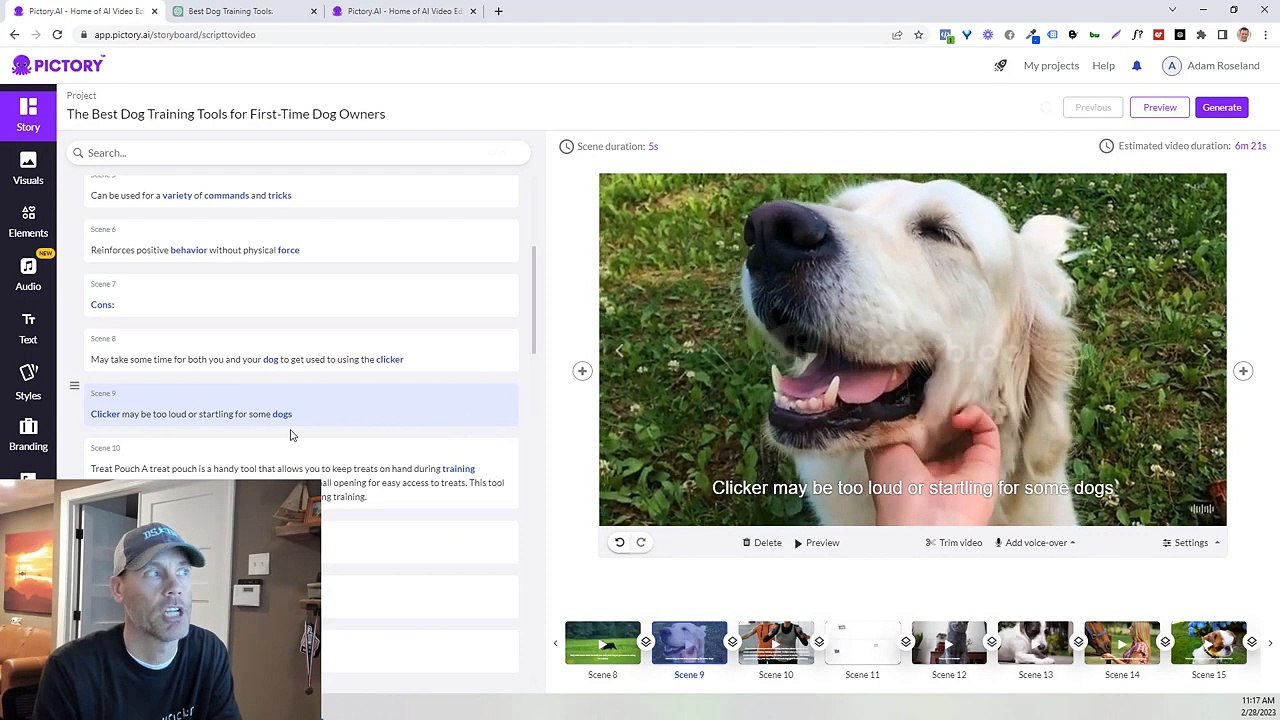
Task: Select the Scene 7 text "Cons:"
Action: click(102, 305)
